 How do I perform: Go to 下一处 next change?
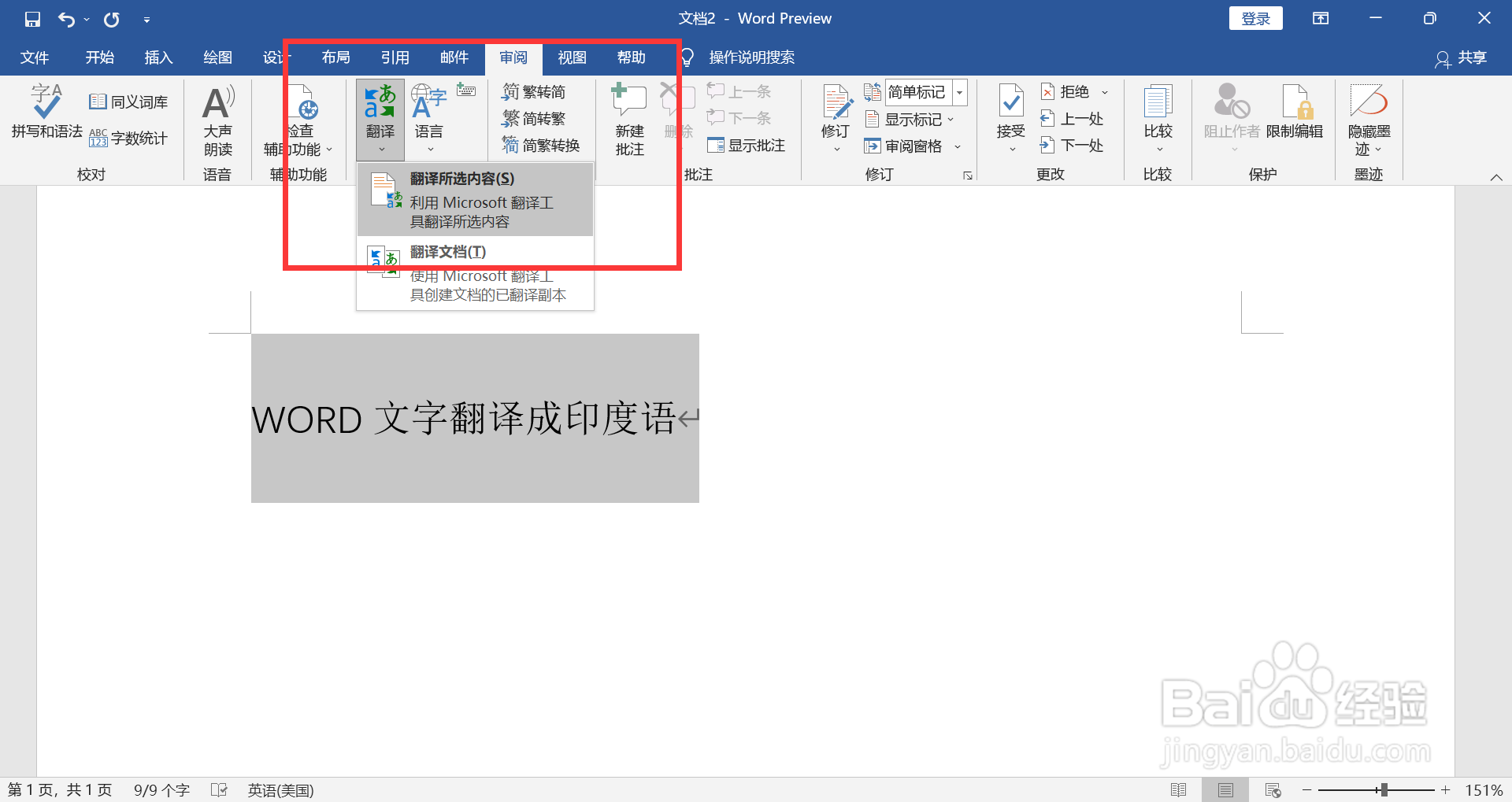coord(1072,146)
